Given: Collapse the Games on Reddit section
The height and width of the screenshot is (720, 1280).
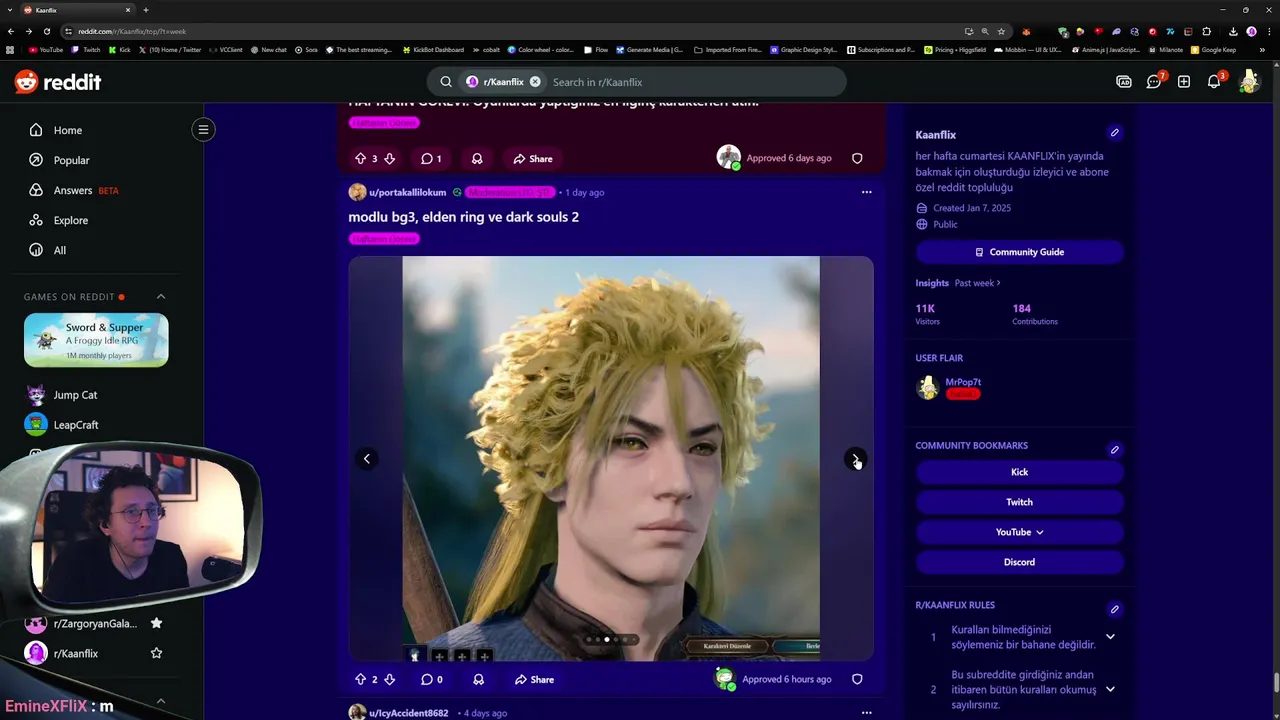Looking at the screenshot, I should pyautogui.click(x=160, y=296).
